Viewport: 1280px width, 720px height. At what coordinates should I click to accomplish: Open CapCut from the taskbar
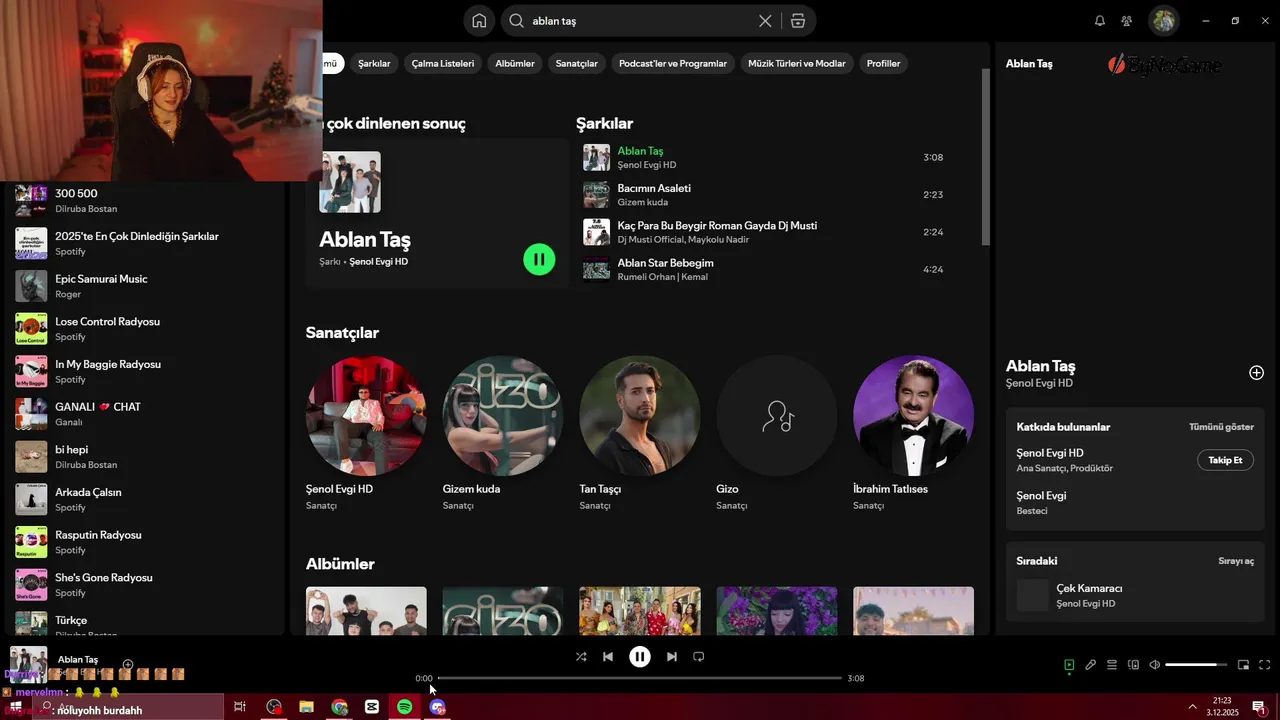point(372,707)
